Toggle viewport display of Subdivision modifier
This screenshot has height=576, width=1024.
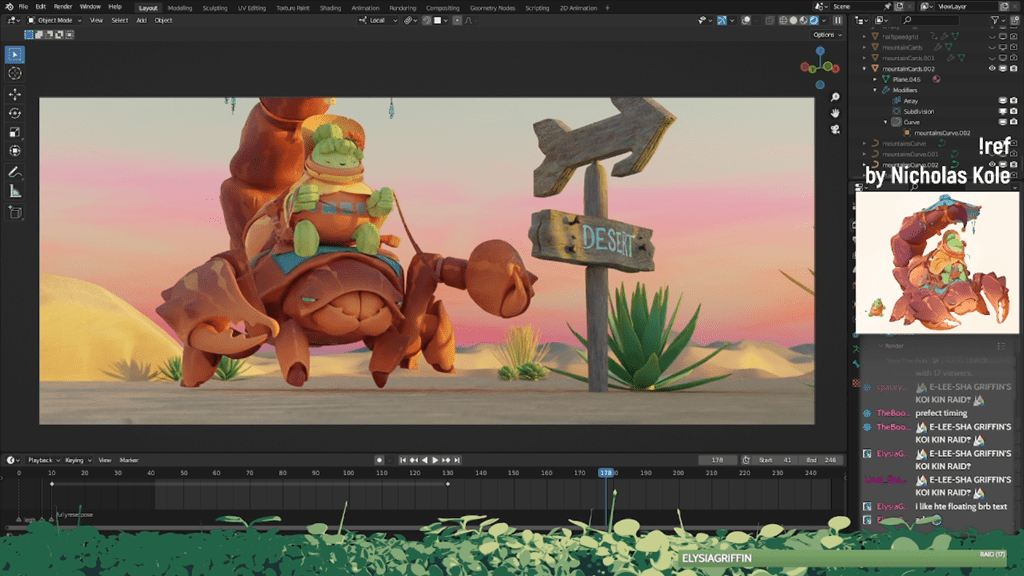pos(1002,111)
